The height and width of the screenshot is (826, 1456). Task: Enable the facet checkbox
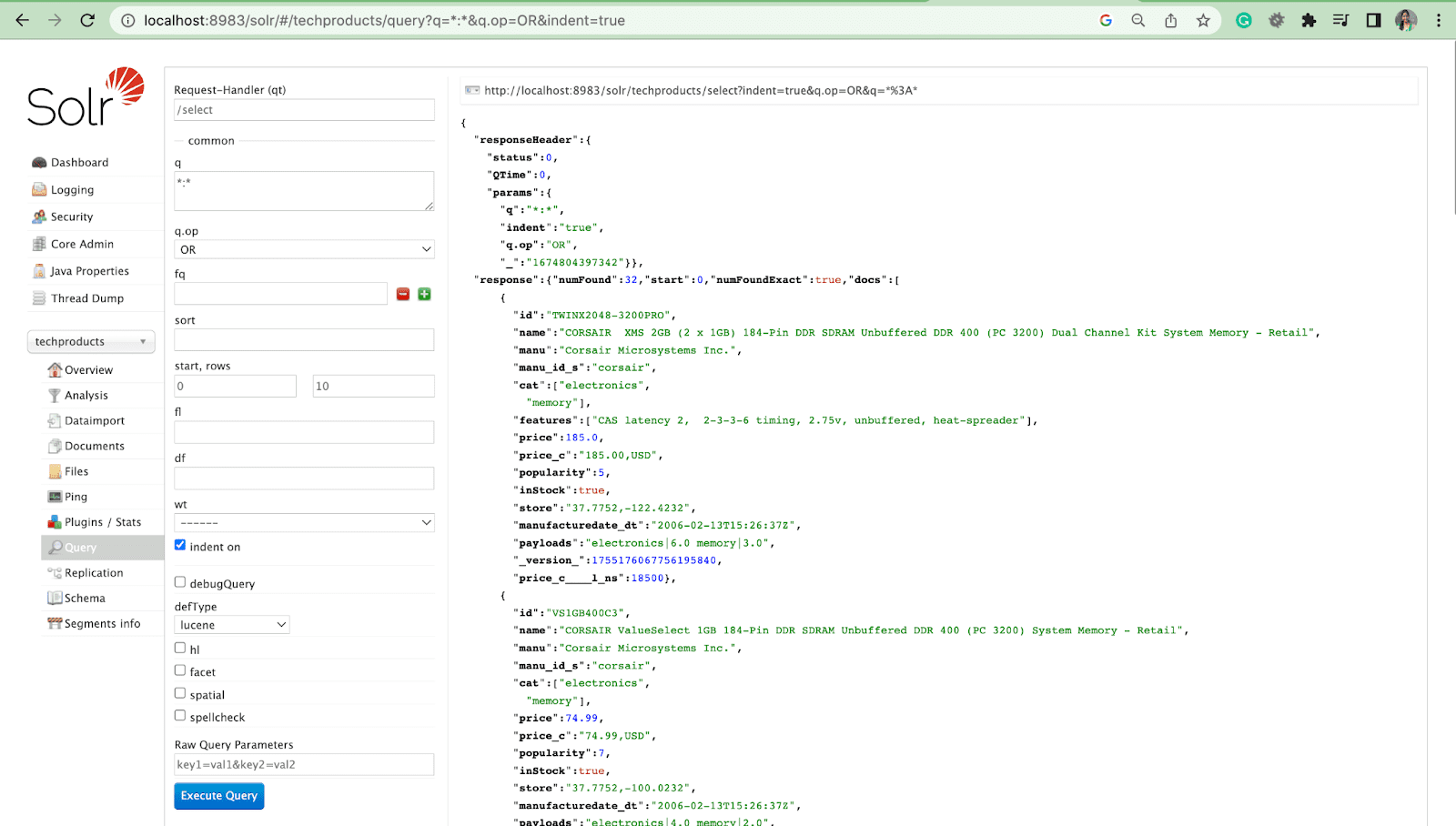point(180,670)
